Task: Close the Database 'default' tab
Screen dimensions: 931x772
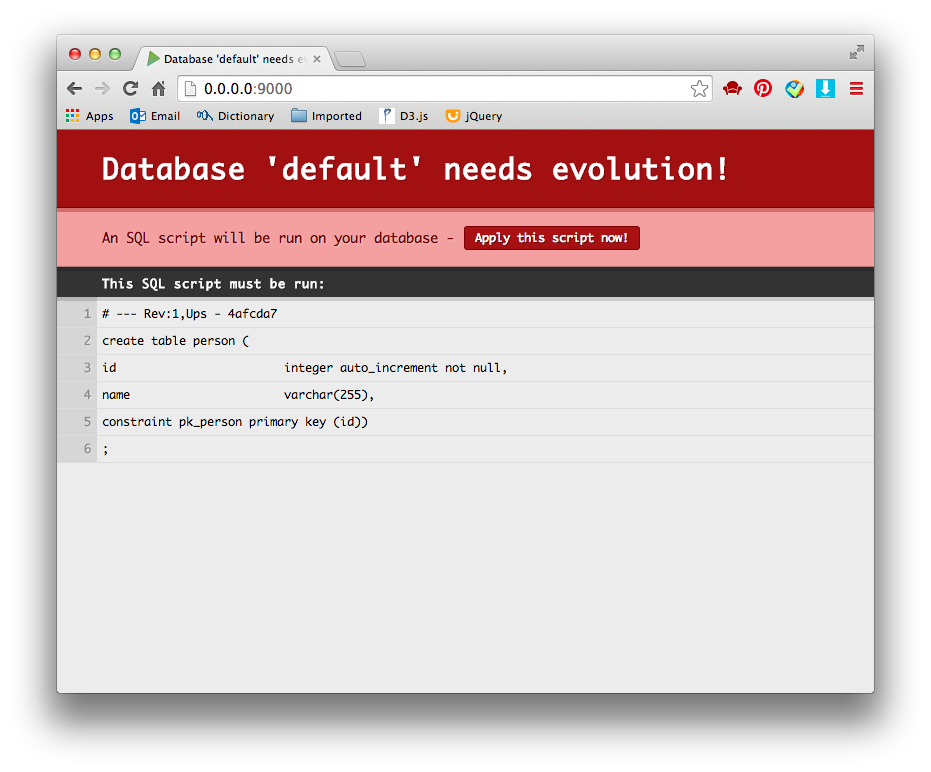Action: coord(317,59)
